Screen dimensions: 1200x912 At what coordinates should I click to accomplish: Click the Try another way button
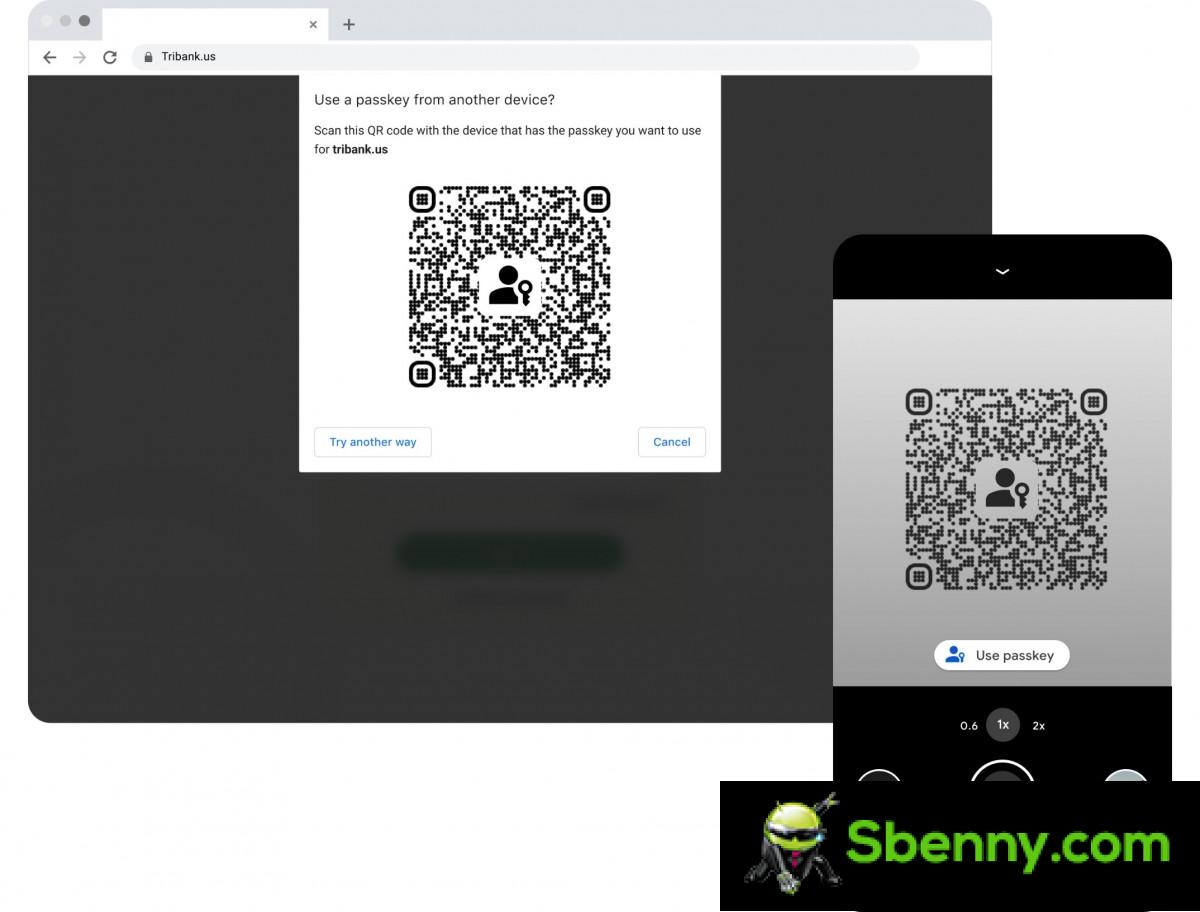pyautogui.click(x=373, y=442)
